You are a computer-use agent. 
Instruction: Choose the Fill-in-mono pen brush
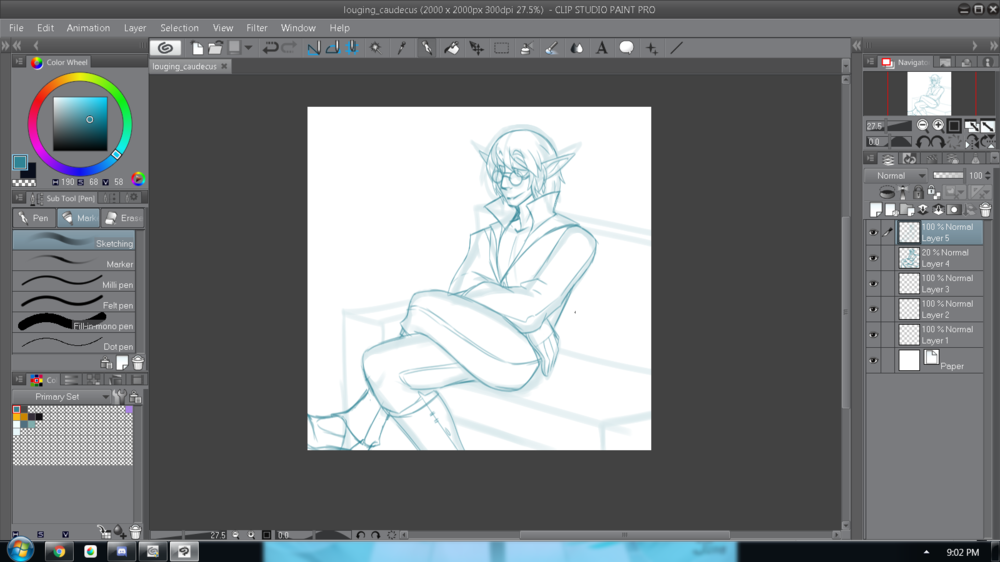click(75, 325)
